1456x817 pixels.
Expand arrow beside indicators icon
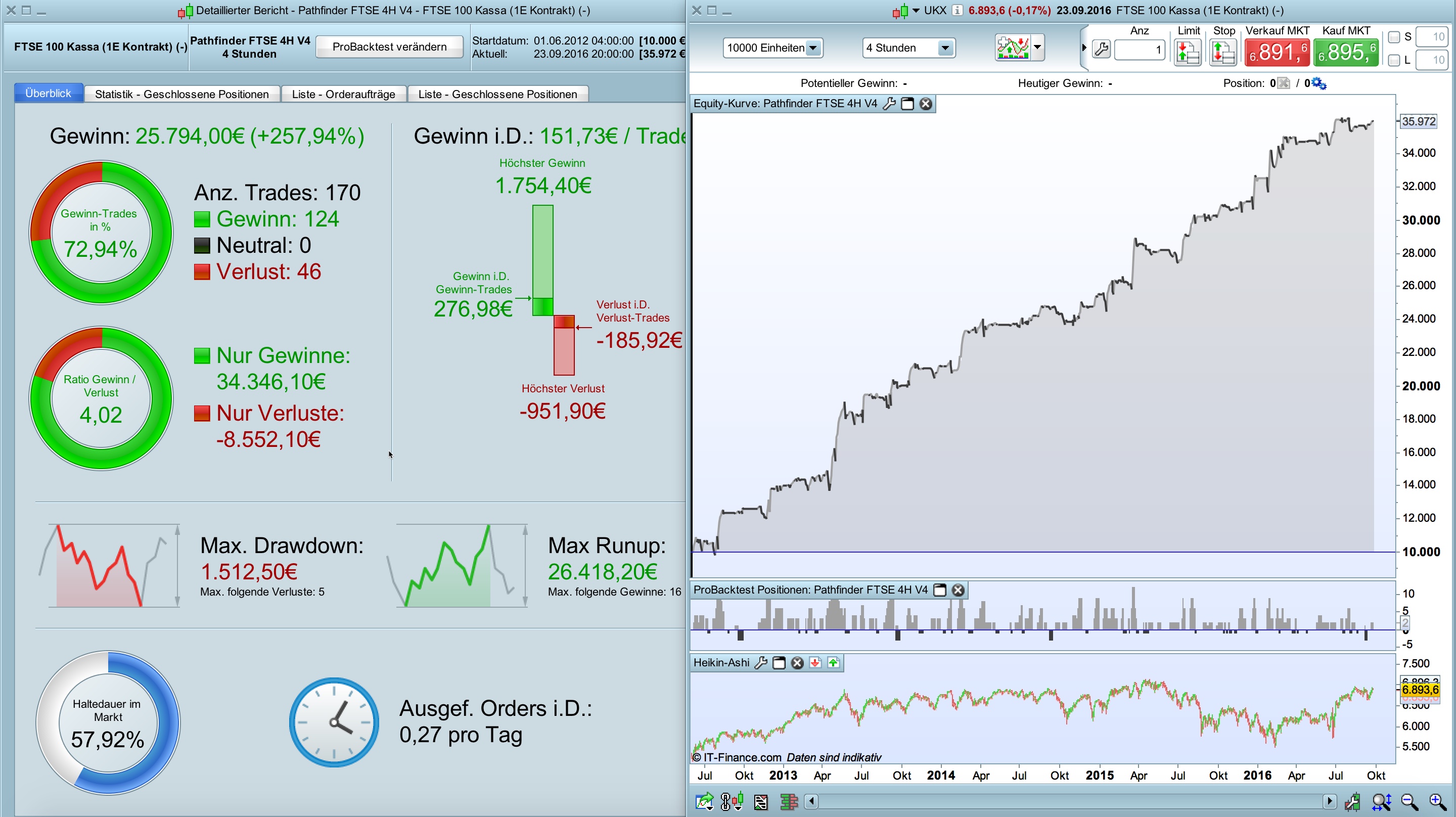pos(1037,48)
